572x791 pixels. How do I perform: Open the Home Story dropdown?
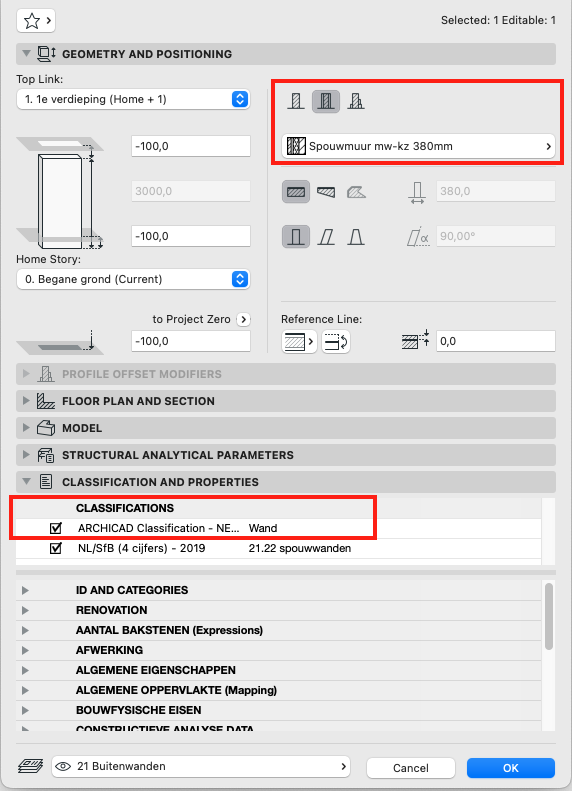(133, 279)
